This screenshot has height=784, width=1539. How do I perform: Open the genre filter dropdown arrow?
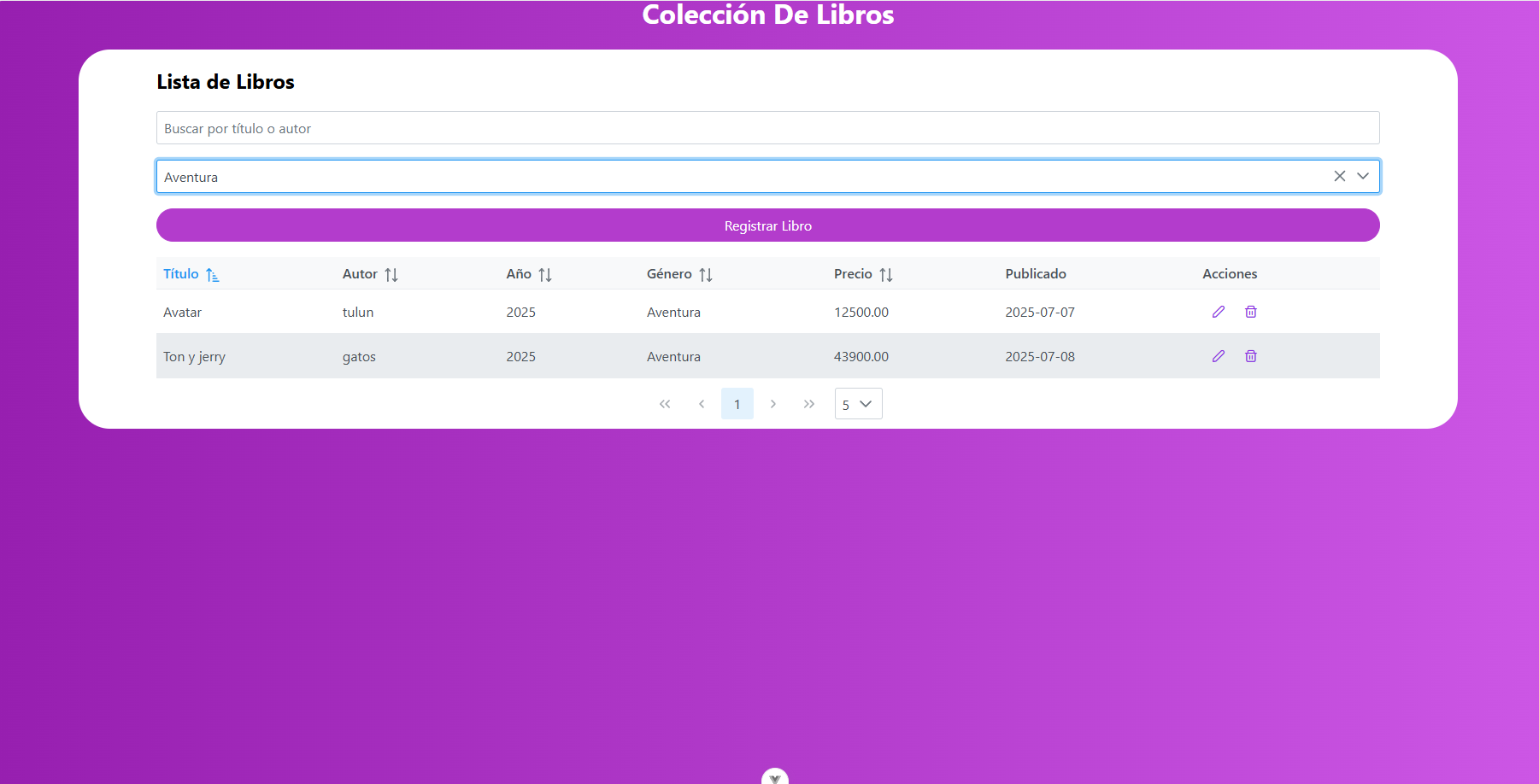[1363, 176]
